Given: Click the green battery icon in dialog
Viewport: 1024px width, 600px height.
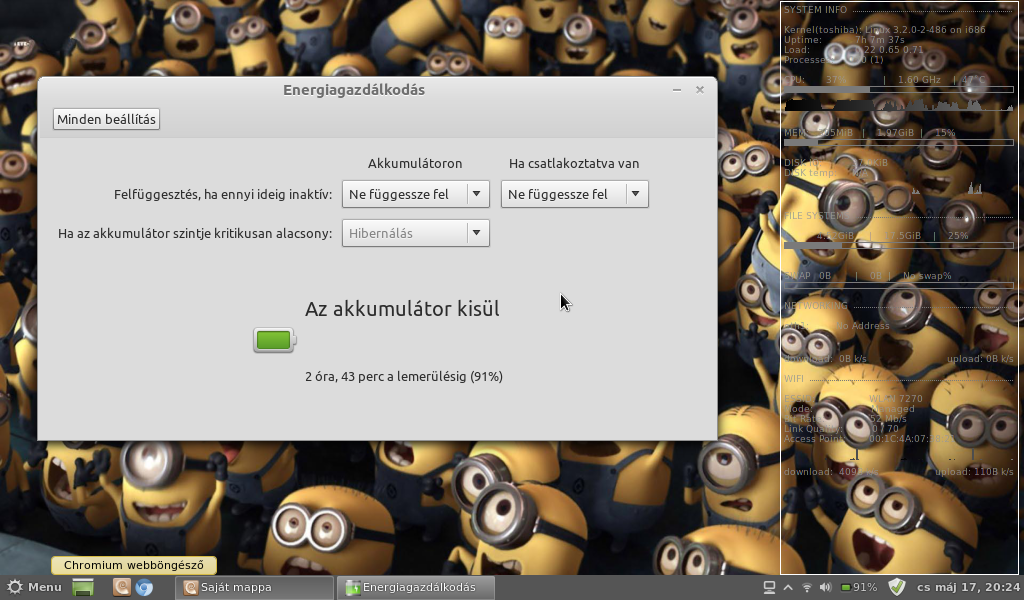Looking at the screenshot, I should [275, 340].
